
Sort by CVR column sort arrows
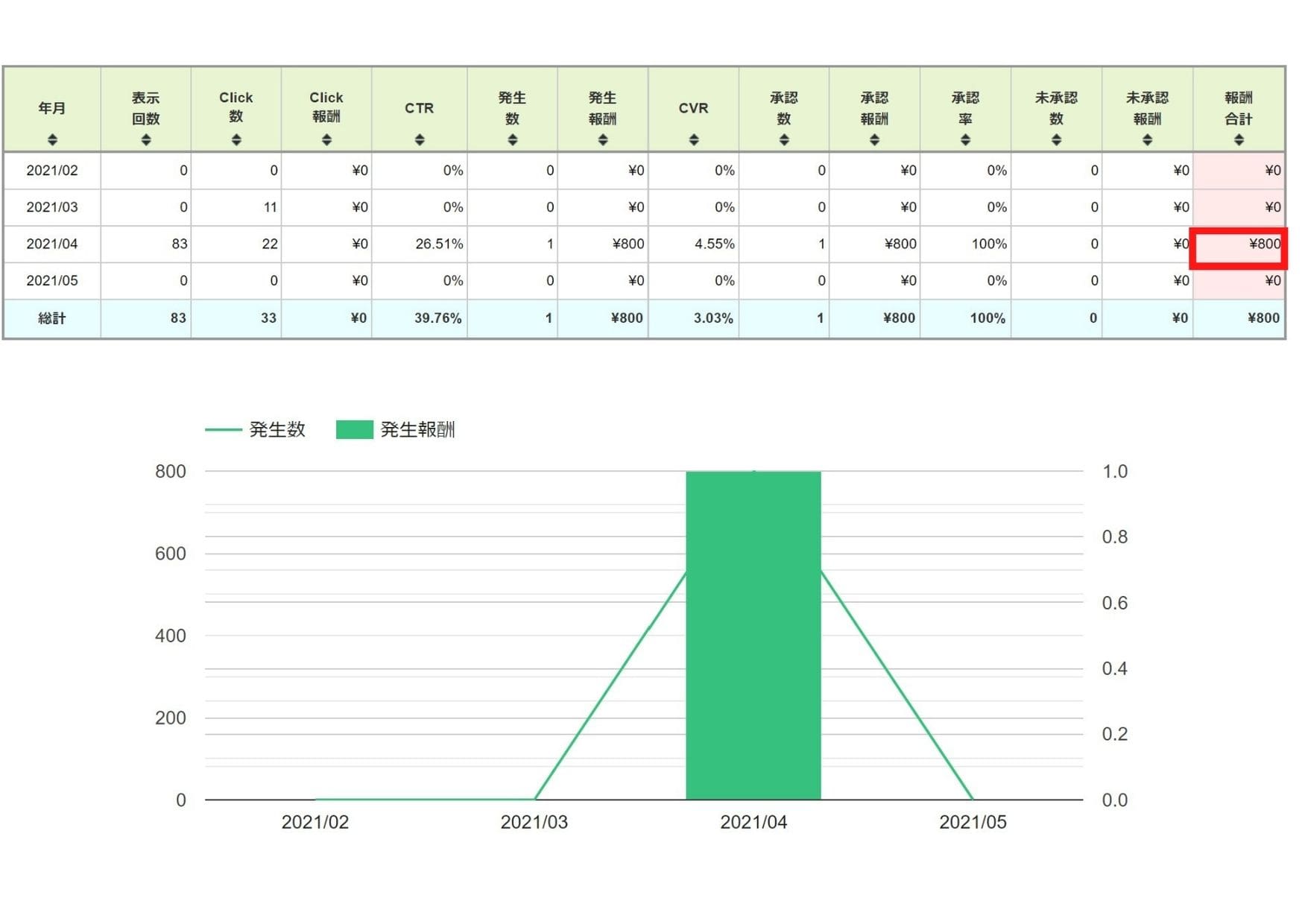[694, 139]
